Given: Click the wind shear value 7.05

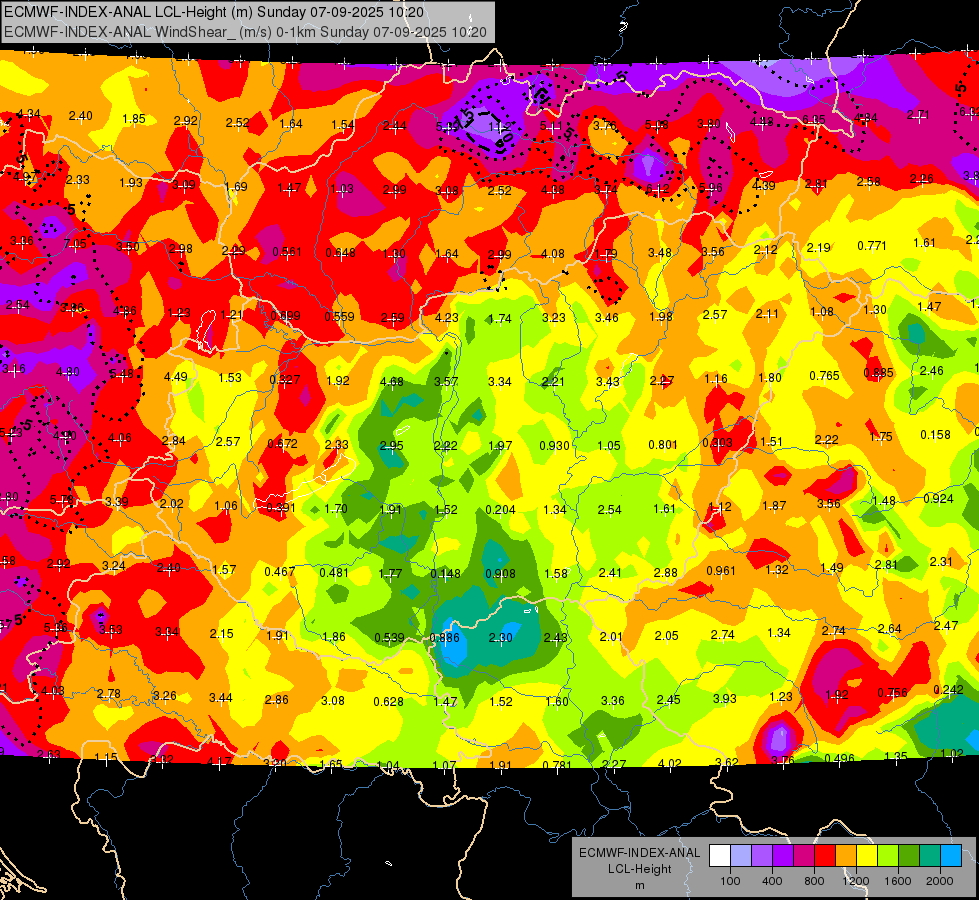Looking at the screenshot, I should coord(75,244).
